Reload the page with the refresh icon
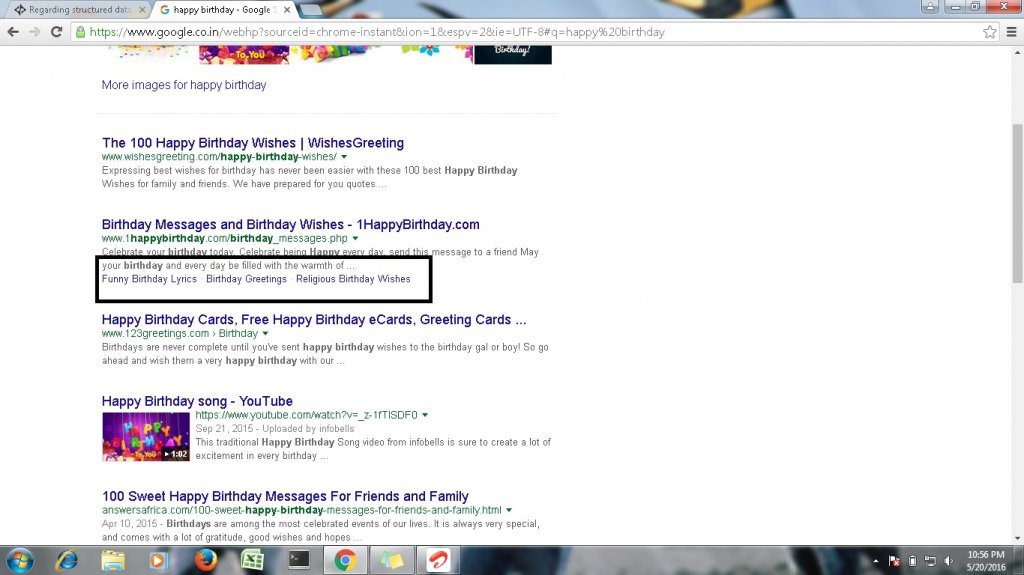1024x575 pixels. (x=57, y=32)
